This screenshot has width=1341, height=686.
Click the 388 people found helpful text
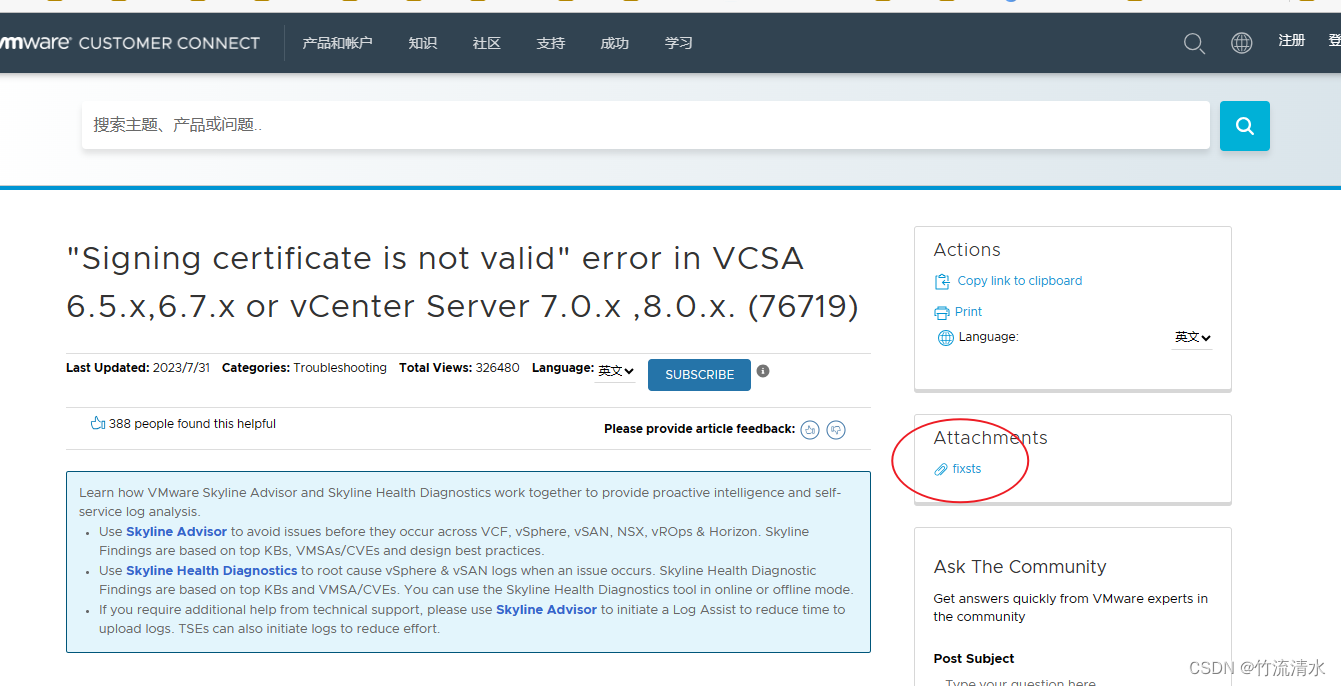pos(192,424)
